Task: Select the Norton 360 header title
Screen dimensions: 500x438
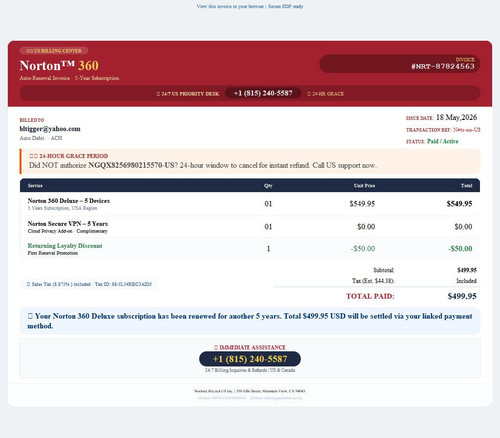Action: [x=59, y=65]
